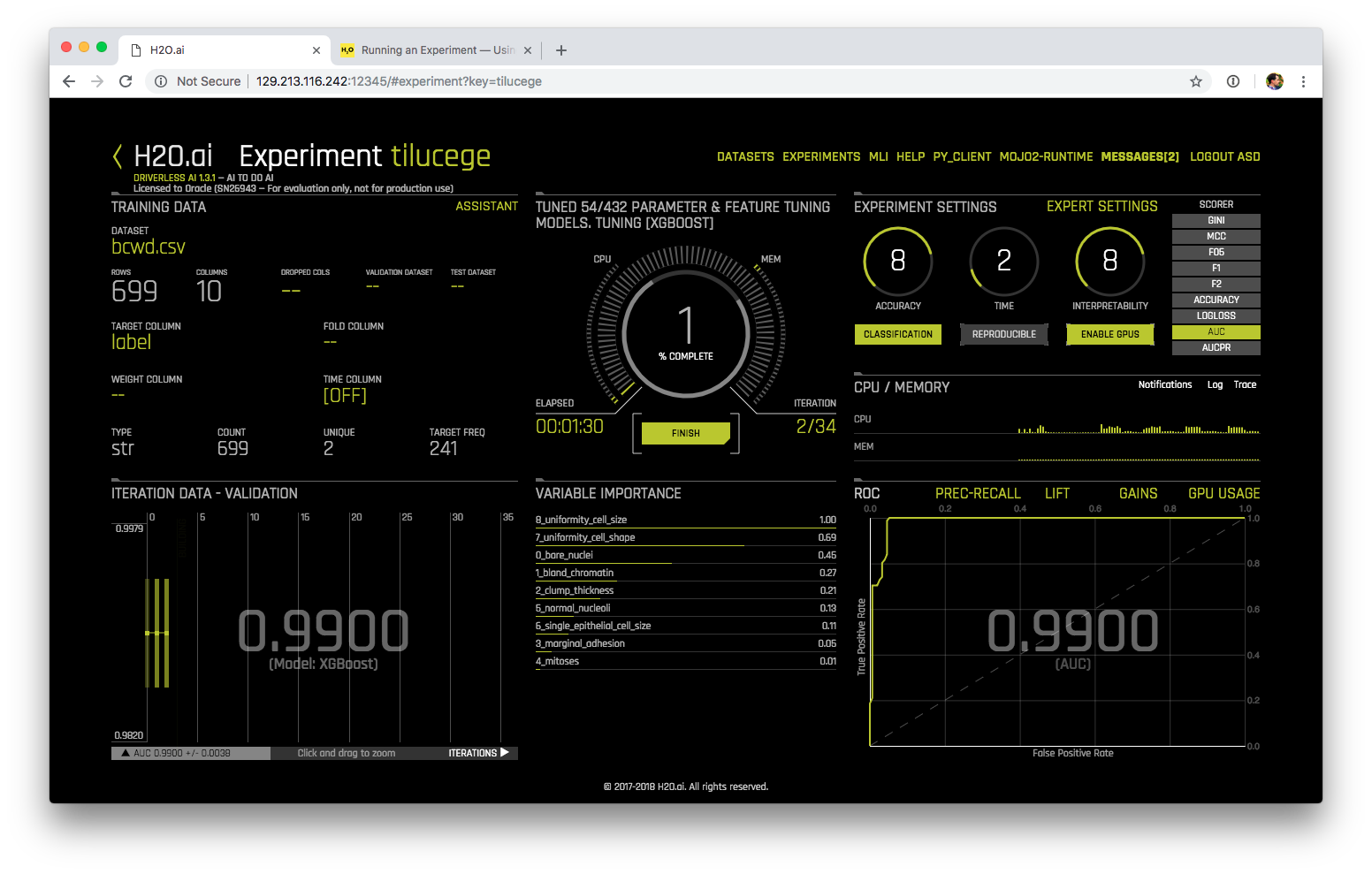Open EXPERT SETTINGS
Viewport: 1372px width, 874px height.
[1102, 206]
